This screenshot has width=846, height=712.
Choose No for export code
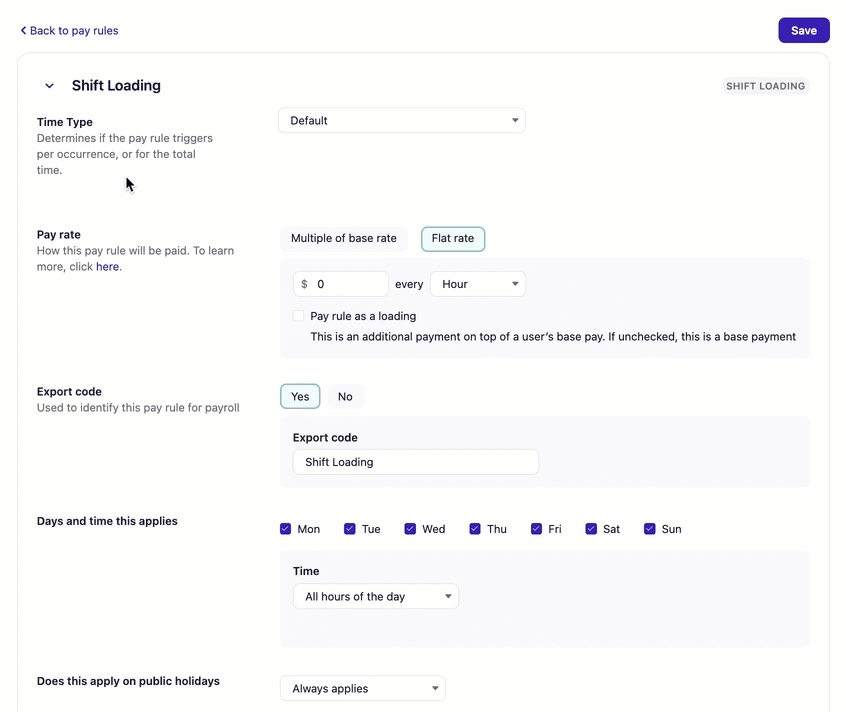point(345,396)
